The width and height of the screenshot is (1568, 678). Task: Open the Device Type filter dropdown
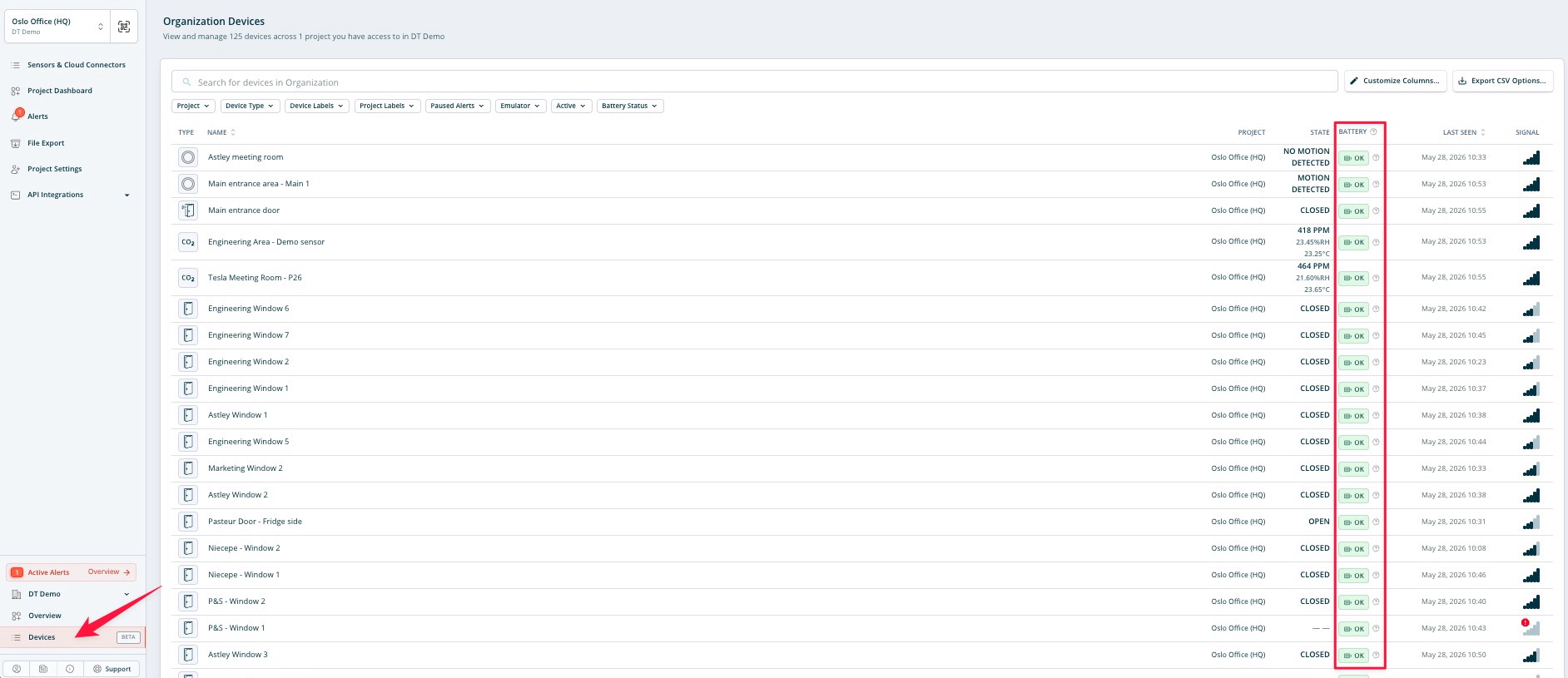250,106
